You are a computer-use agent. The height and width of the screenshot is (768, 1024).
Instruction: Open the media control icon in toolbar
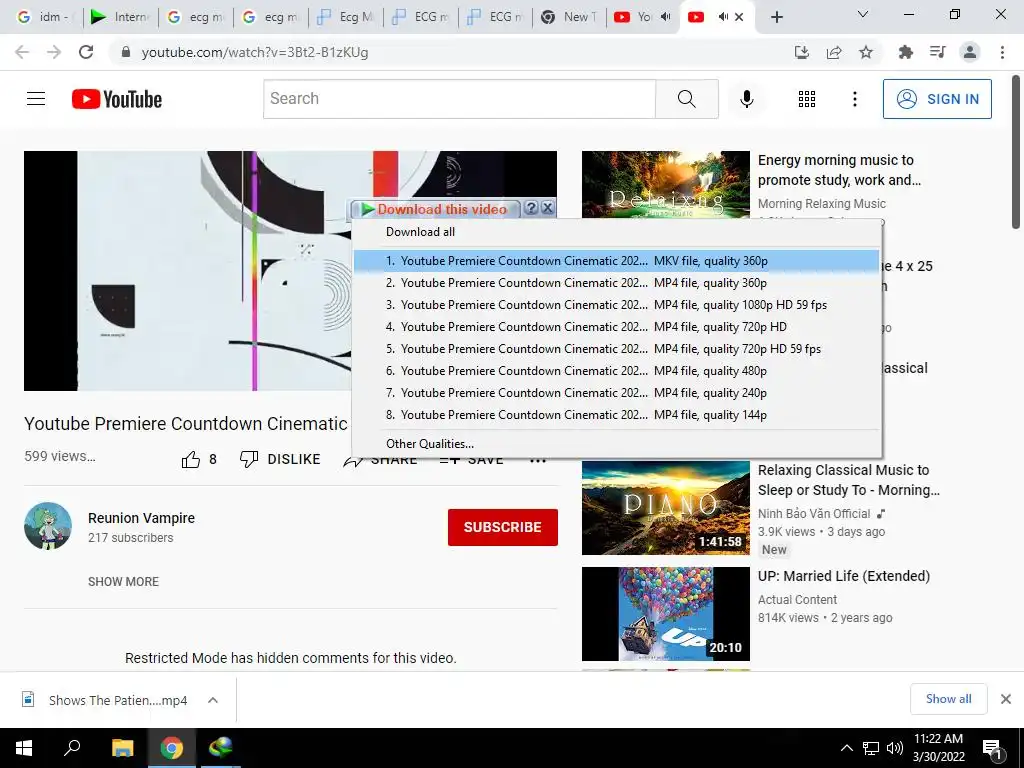click(x=937, y=52)
